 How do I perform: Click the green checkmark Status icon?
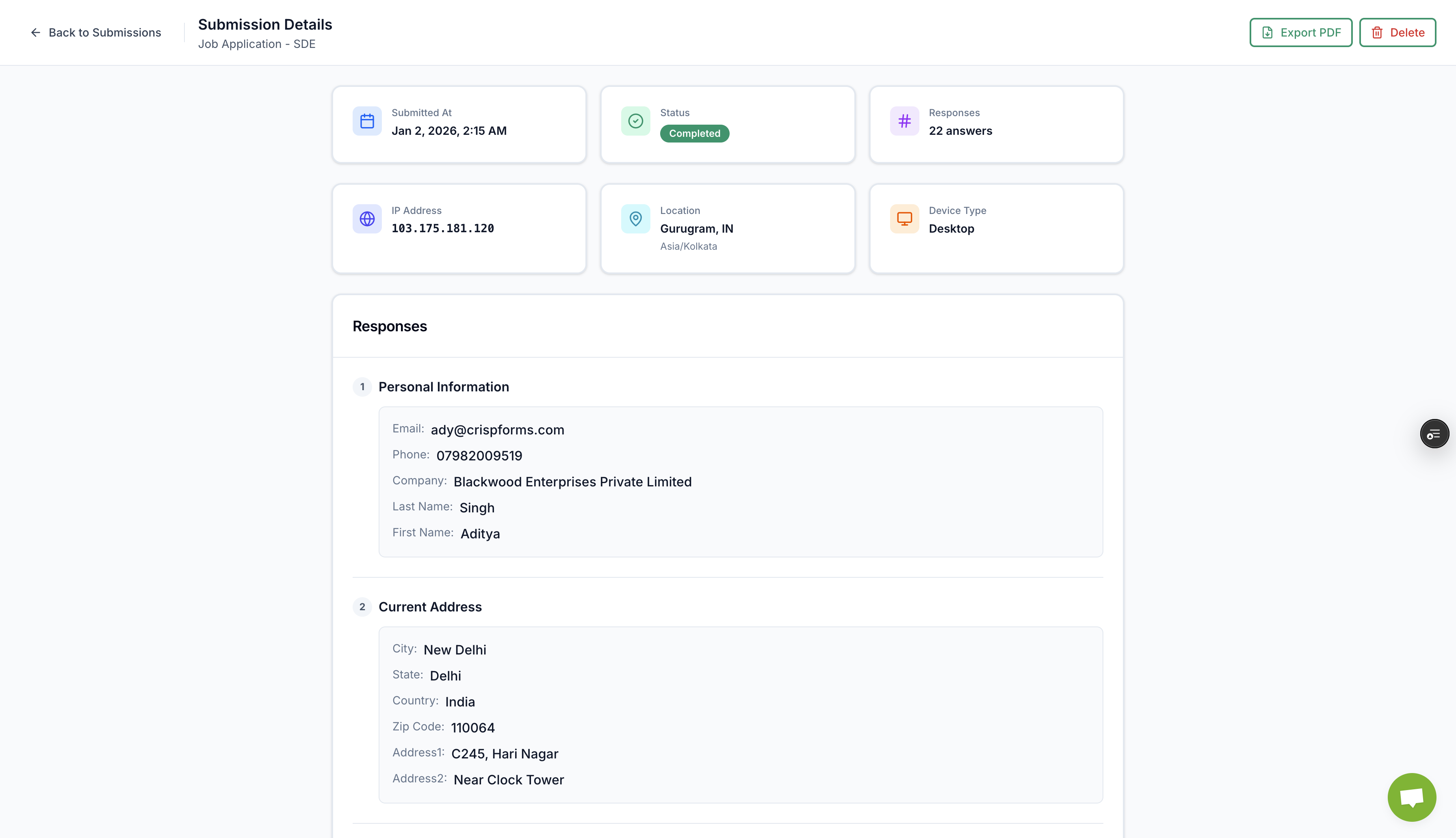coord(635,121)
